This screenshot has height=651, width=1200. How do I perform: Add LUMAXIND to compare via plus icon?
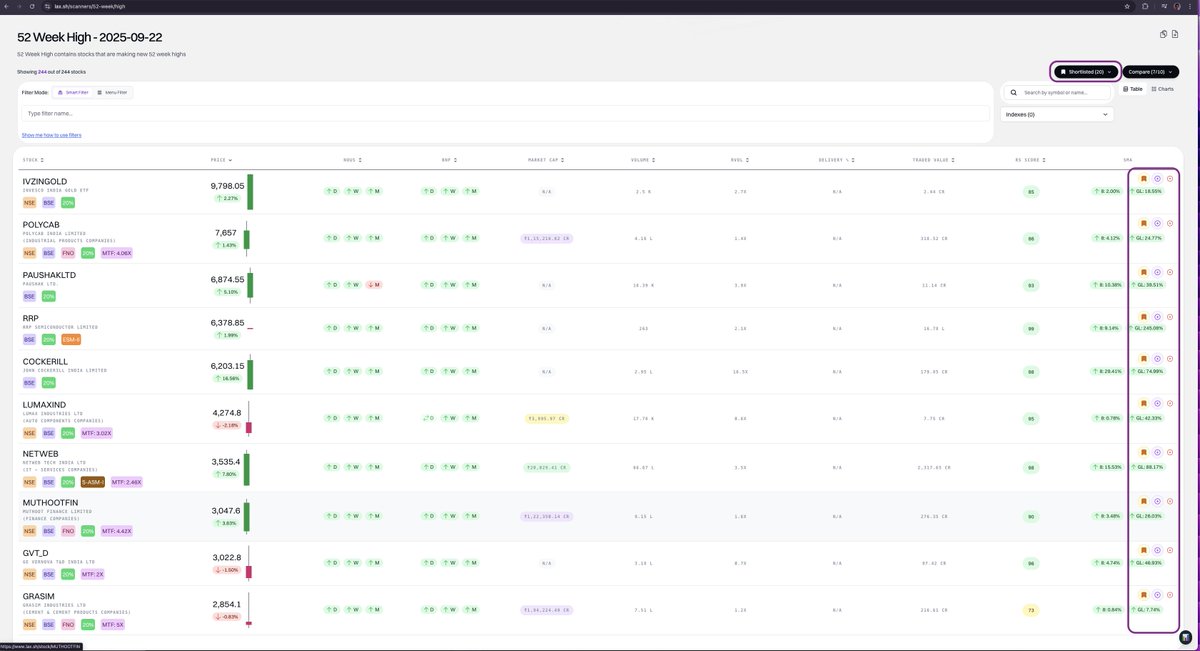[1157, 404]
